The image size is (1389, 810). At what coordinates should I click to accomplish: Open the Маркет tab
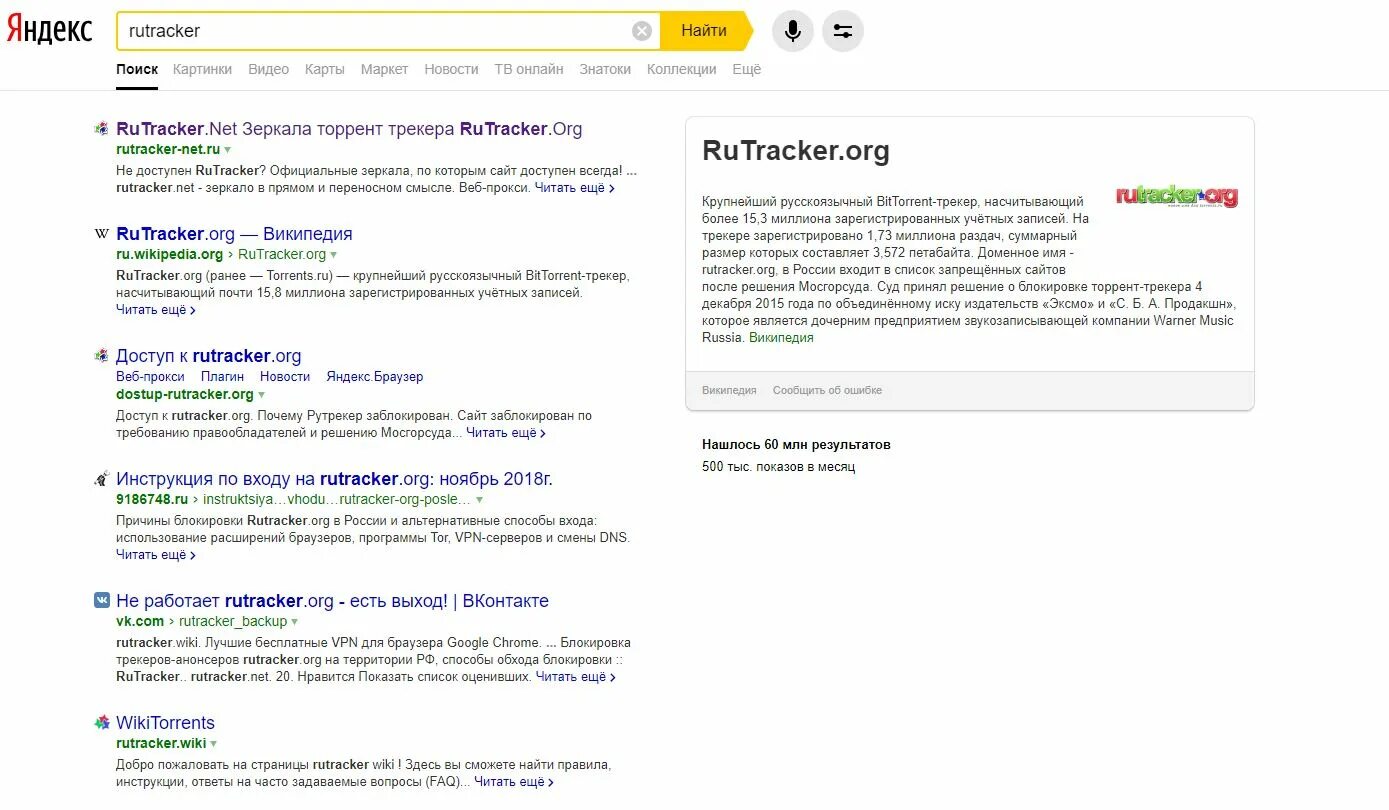(x=384, y=69)
